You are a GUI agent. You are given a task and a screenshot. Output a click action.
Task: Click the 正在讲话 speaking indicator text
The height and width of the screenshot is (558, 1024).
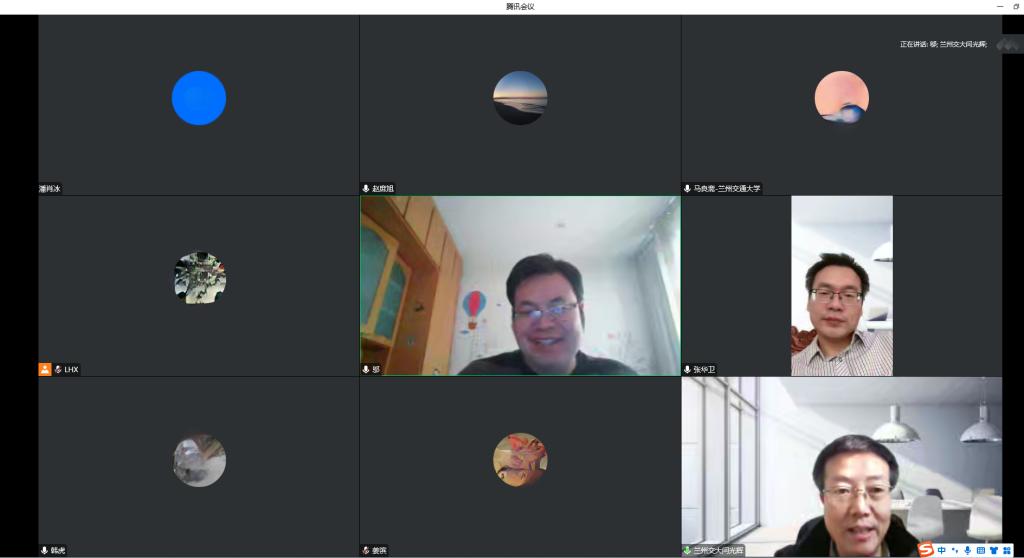tap(943, 44)
